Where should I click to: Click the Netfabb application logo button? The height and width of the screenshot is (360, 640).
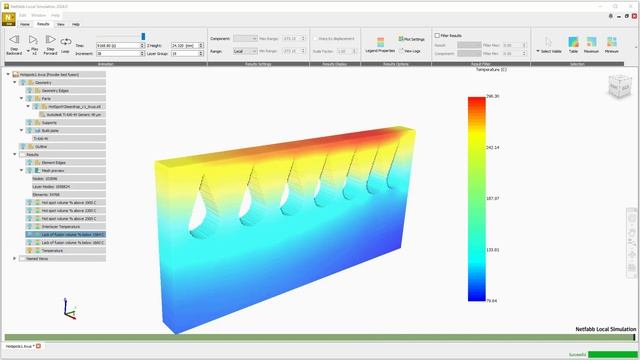pyautogui.click(x=9, y=19)
